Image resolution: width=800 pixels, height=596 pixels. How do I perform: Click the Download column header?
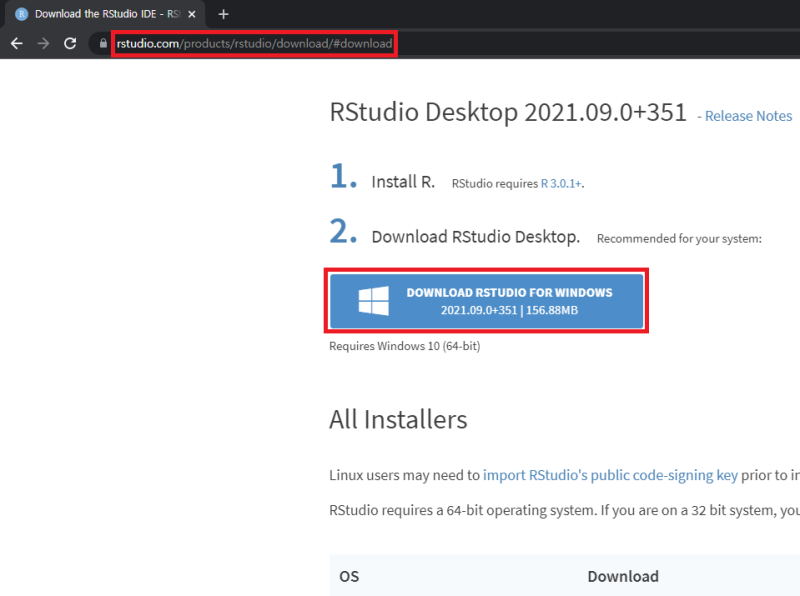click(x=623, y=577)
